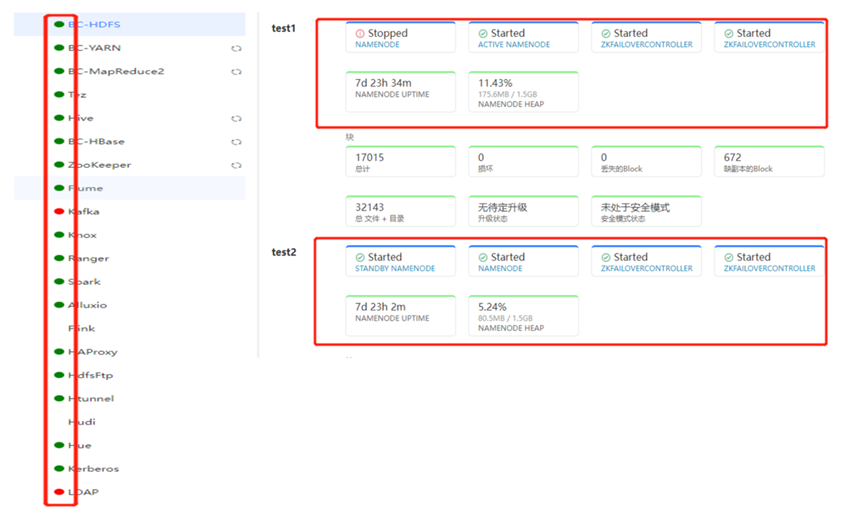865x518 pixels.
Task: Open ACTIVE NAMENODE link in test1
Action: coord(514,45)
